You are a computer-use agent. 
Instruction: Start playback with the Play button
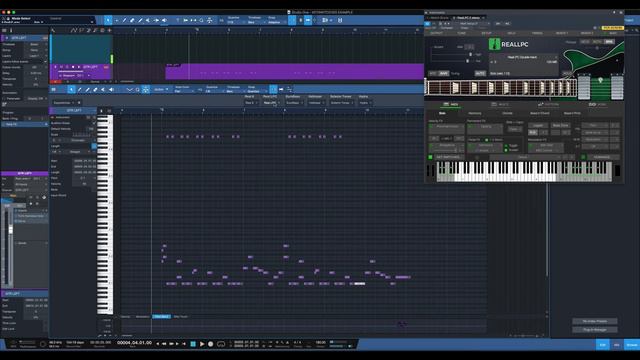(x=202, y=344)
